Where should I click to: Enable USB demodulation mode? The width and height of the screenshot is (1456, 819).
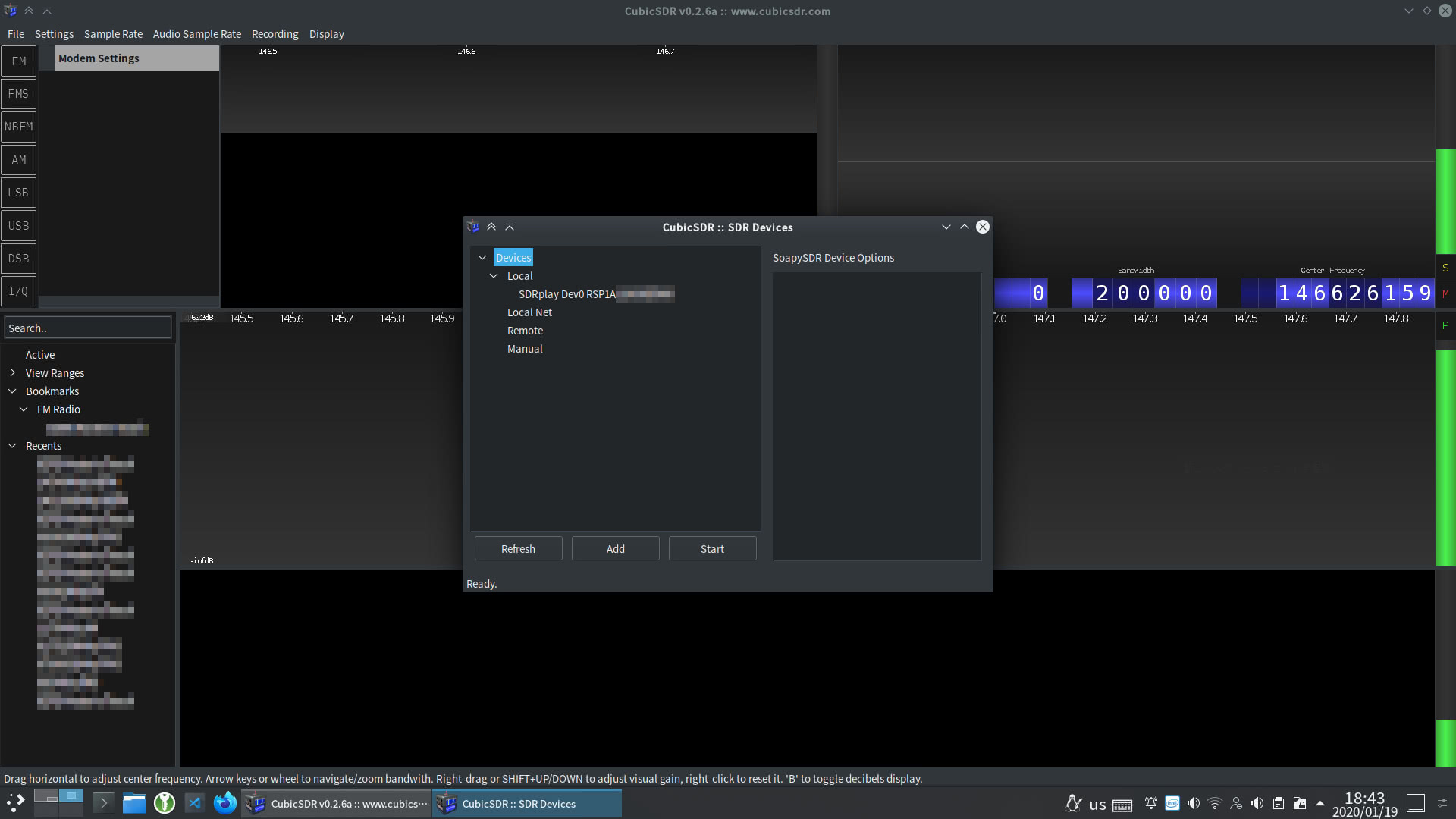19,226
